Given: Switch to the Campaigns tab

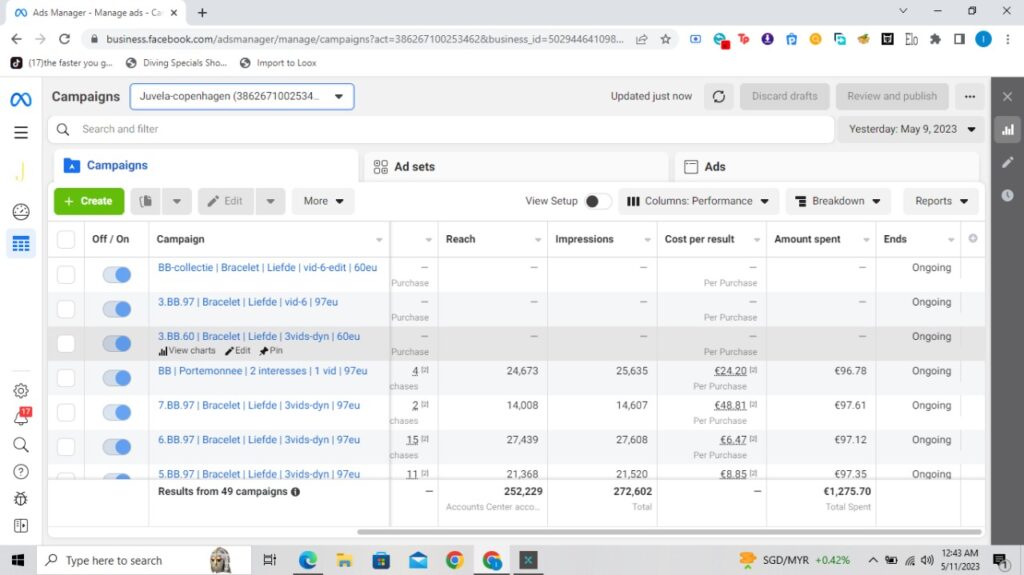Looking at the screenshot, I should tap(206, 166).
